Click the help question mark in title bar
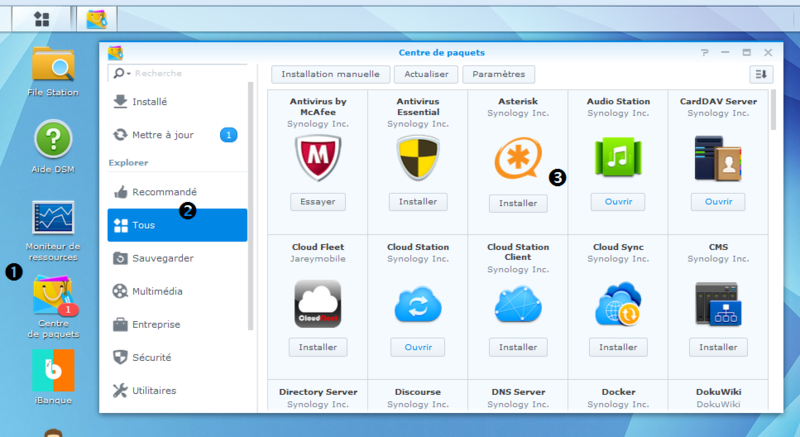The height and width of the screenshot is (437, 800). click(705, 53)
